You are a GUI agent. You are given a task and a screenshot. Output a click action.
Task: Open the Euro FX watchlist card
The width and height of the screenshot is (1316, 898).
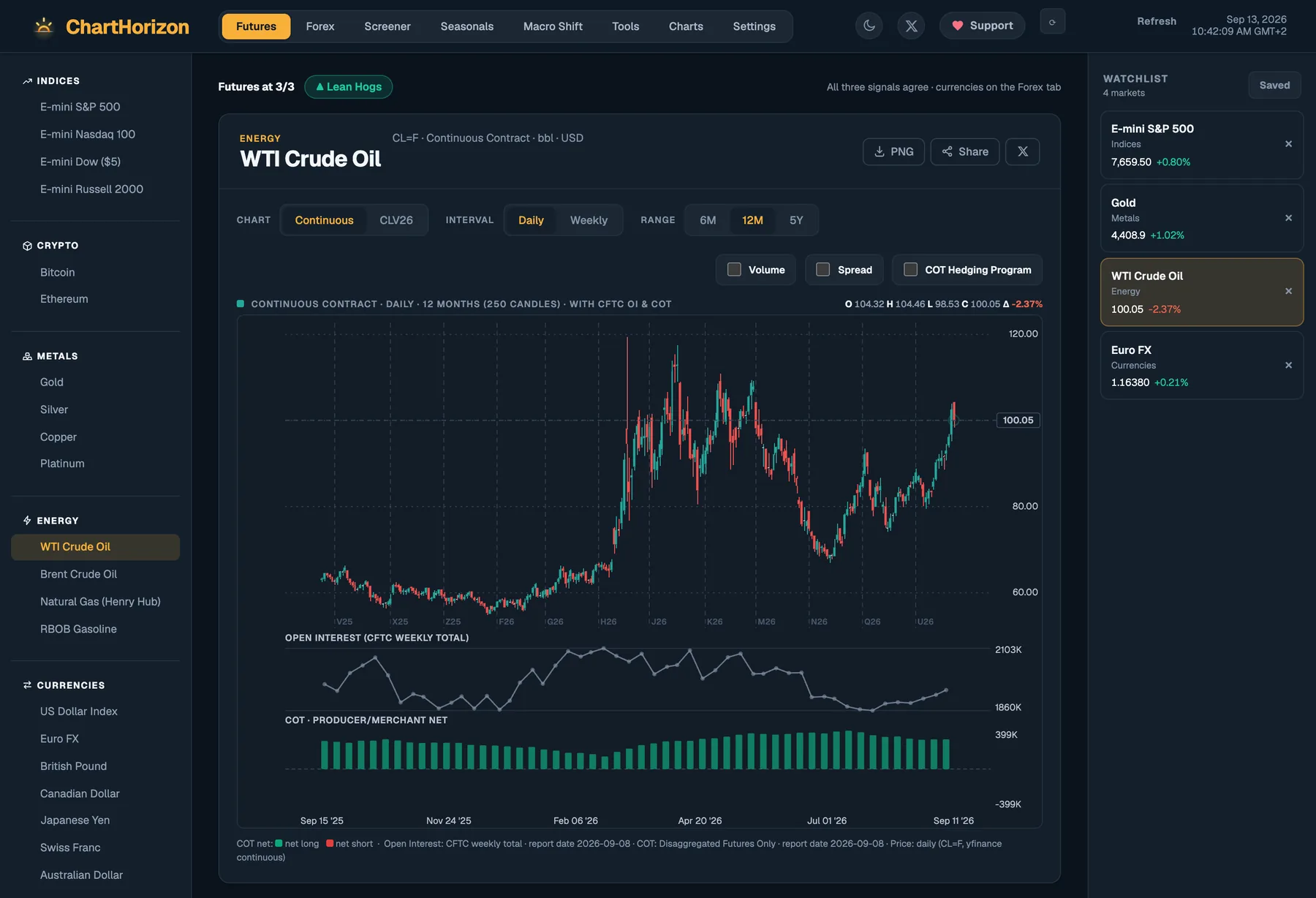1201,365
